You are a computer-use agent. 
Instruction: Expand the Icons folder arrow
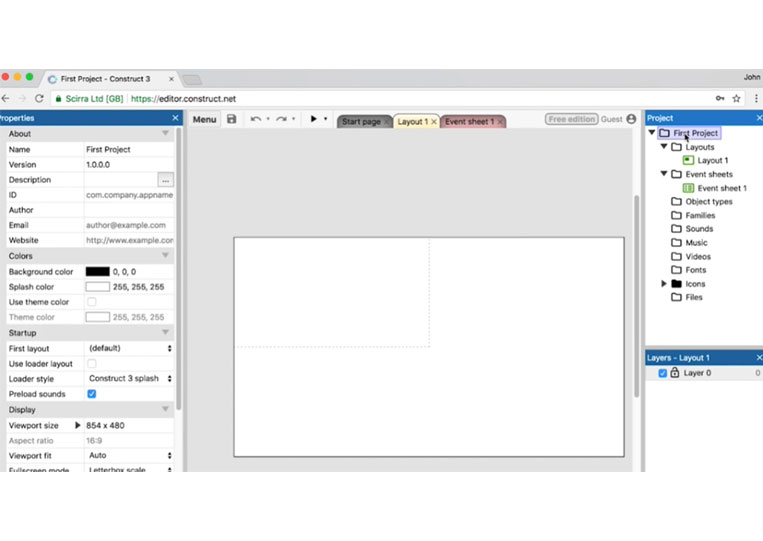point(664,284)
